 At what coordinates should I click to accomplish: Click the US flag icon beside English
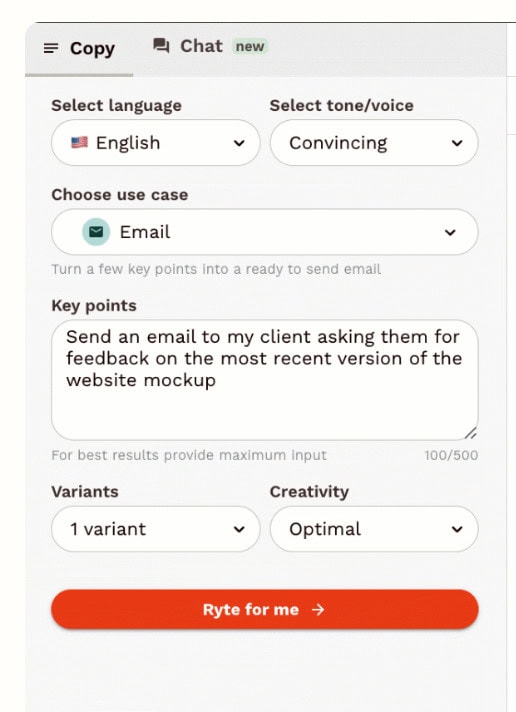point(79,143)
